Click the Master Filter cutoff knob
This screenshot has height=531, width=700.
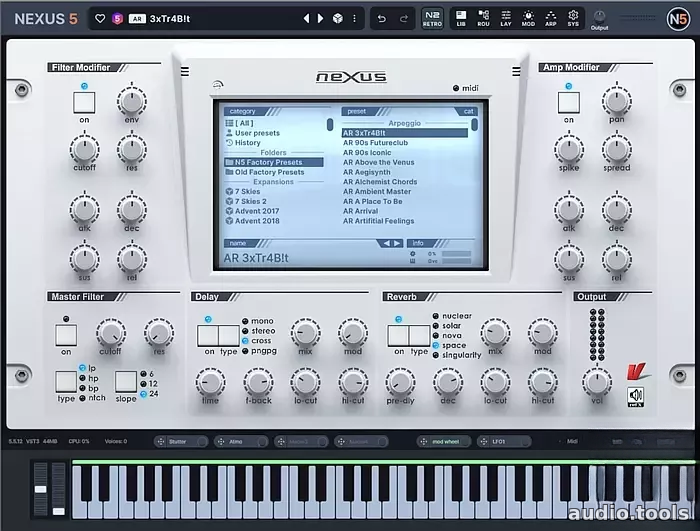pos(111,334)
